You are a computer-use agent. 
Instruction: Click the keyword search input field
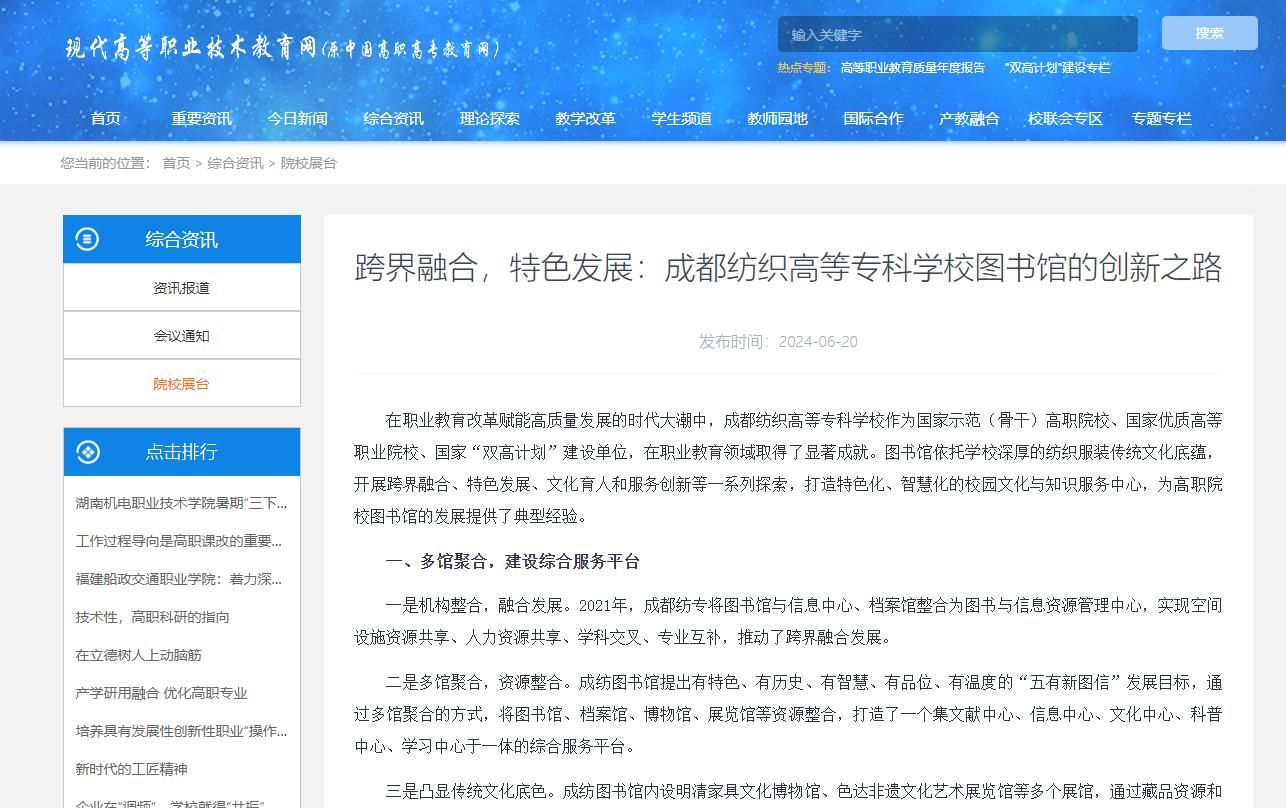956,34
